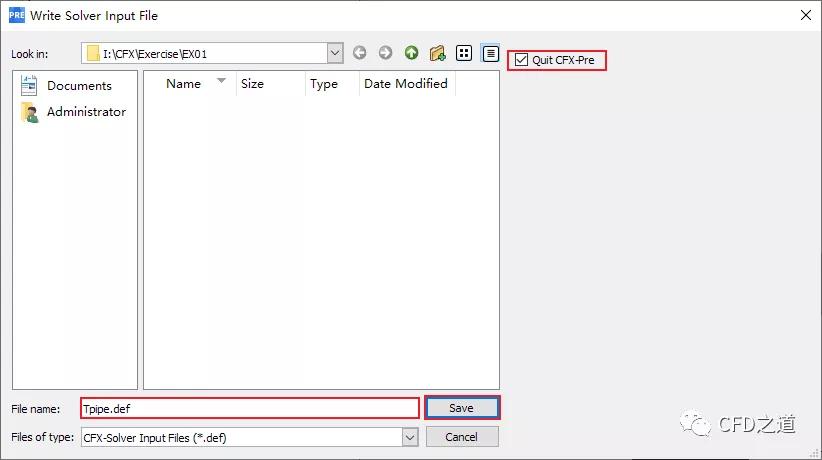Navigate up to parent directory

click(412, 53)
